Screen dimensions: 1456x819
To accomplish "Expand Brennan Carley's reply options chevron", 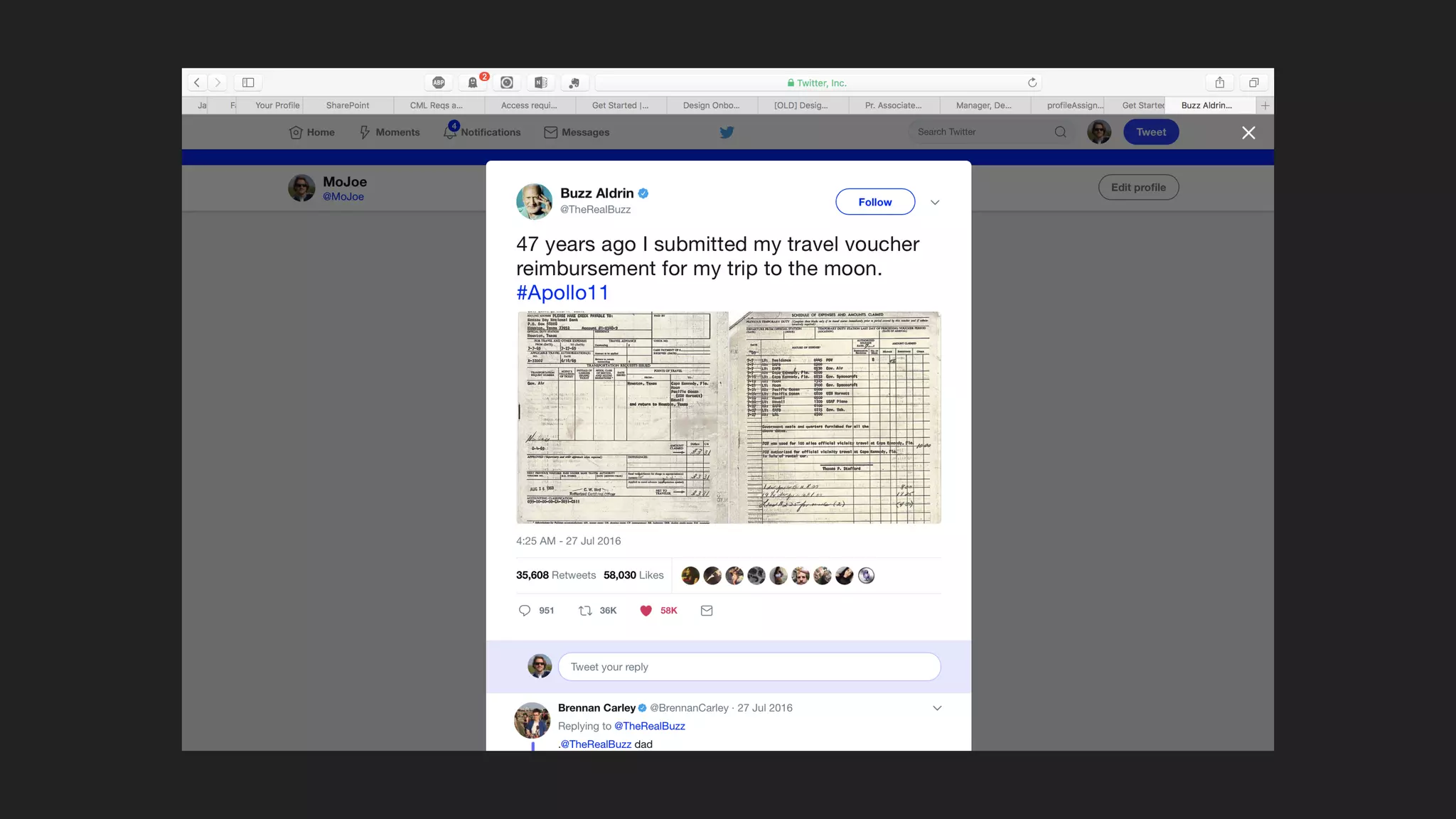I will (x=937, y=708).
